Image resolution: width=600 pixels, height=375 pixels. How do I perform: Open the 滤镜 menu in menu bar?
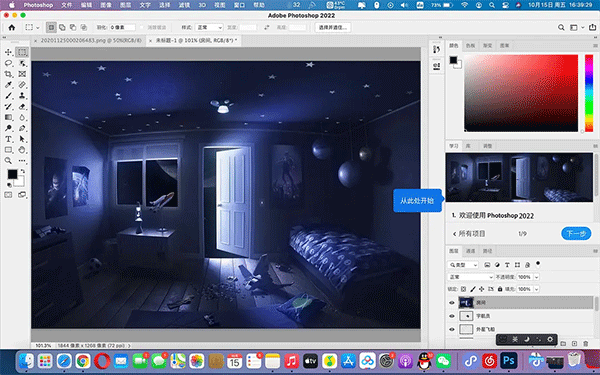184,5
